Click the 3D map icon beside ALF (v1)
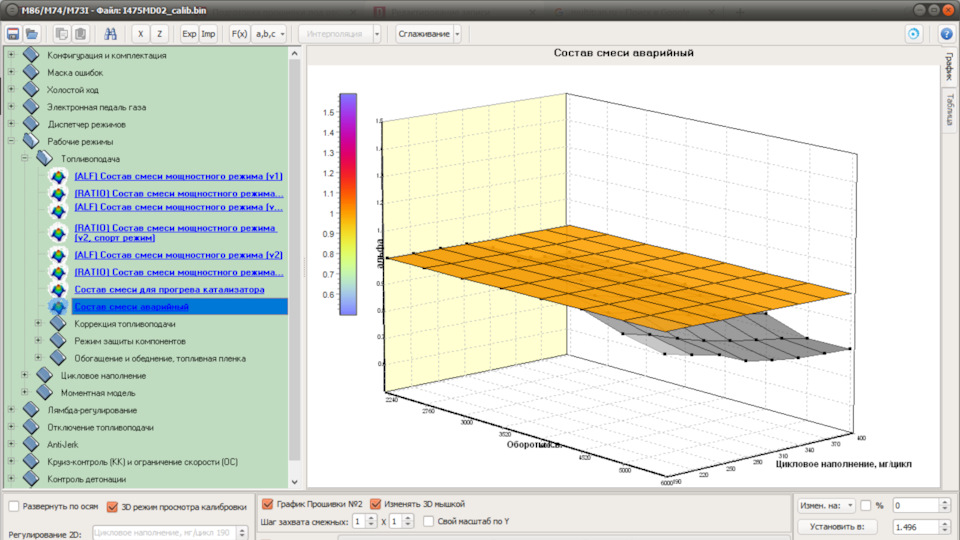The width and height of the screenshot is (960, 540). (x=58, y=177)
